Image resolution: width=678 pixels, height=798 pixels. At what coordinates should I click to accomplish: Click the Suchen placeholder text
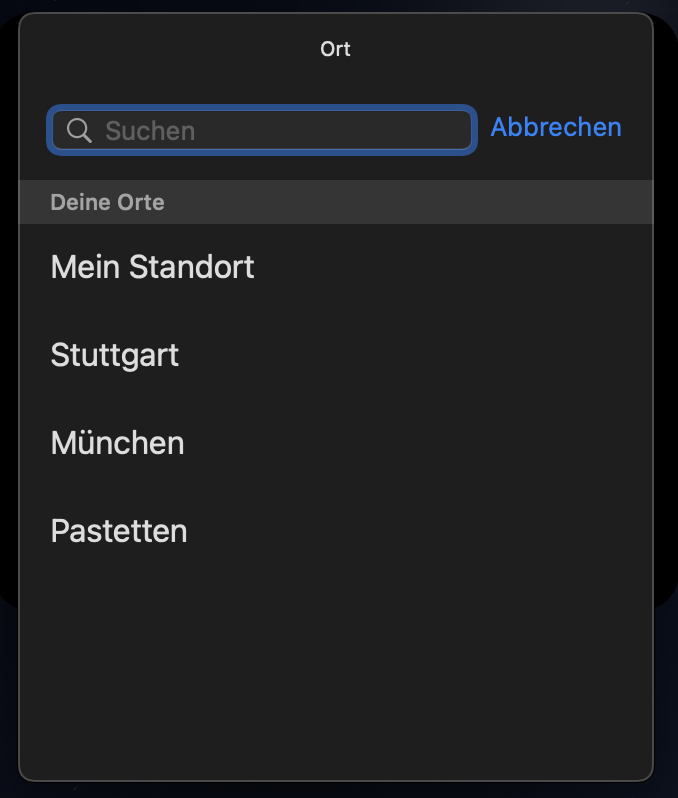(150, 131)
